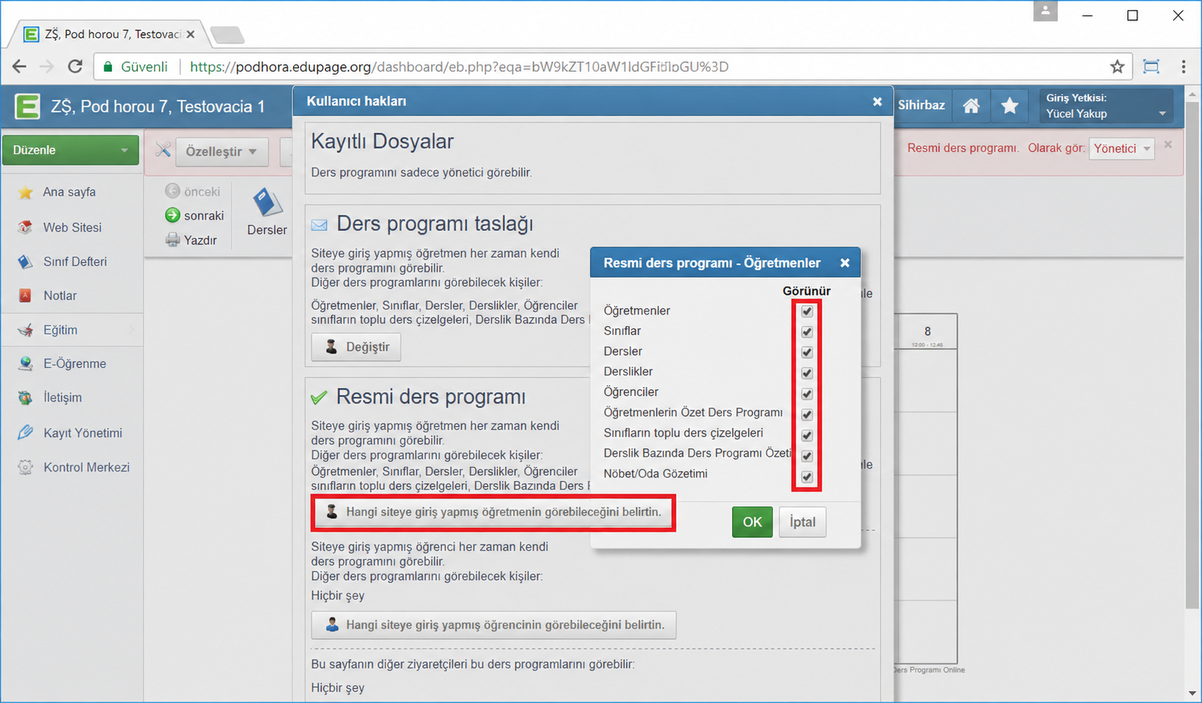This screenshot has height=703, width=1202.
Task: Toggle the Nöbet/Oda Gözetimi checkbox
Action: tap(807, 476)
